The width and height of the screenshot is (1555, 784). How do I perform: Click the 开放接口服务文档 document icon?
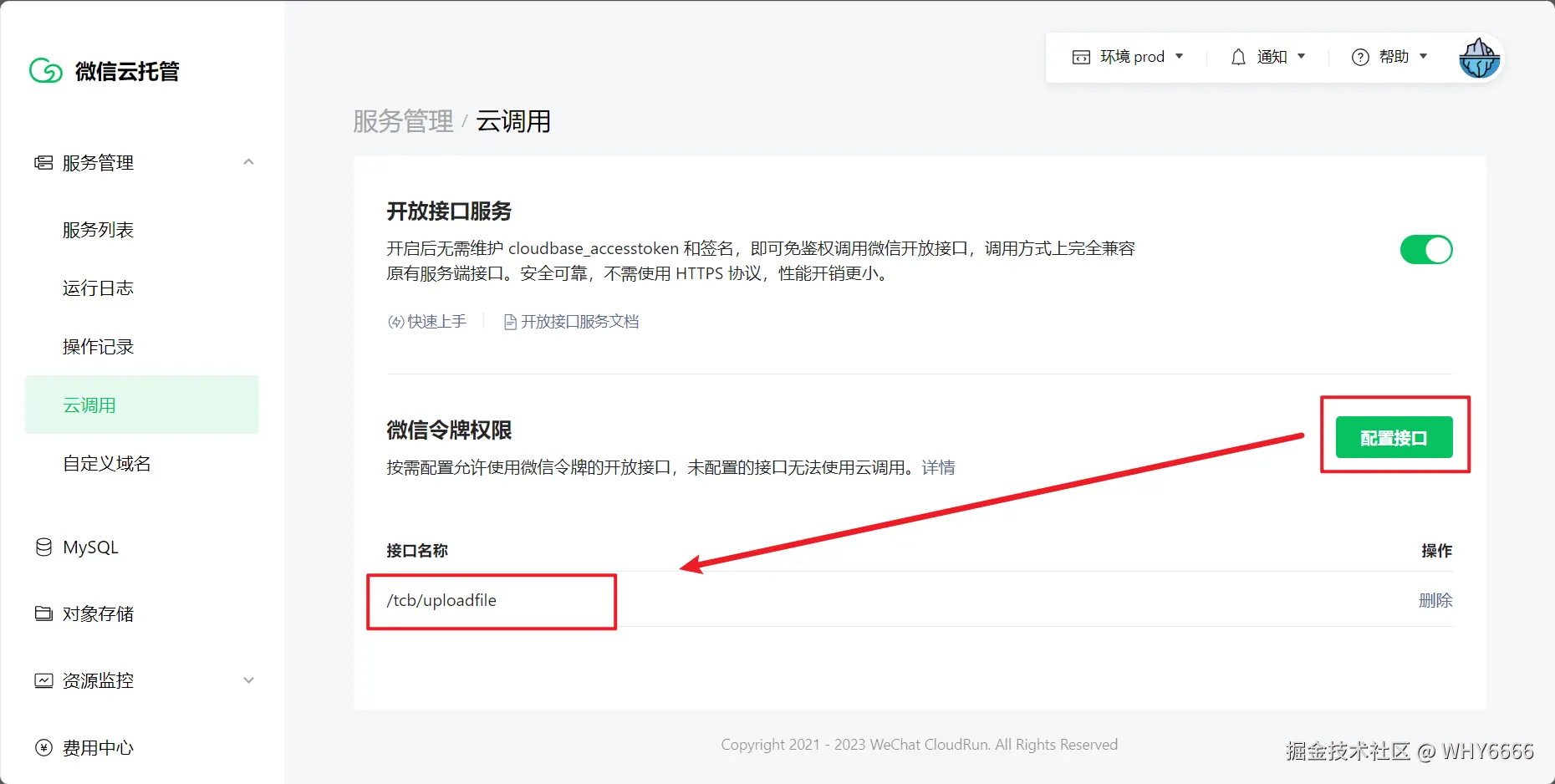[x=510, y=322]
